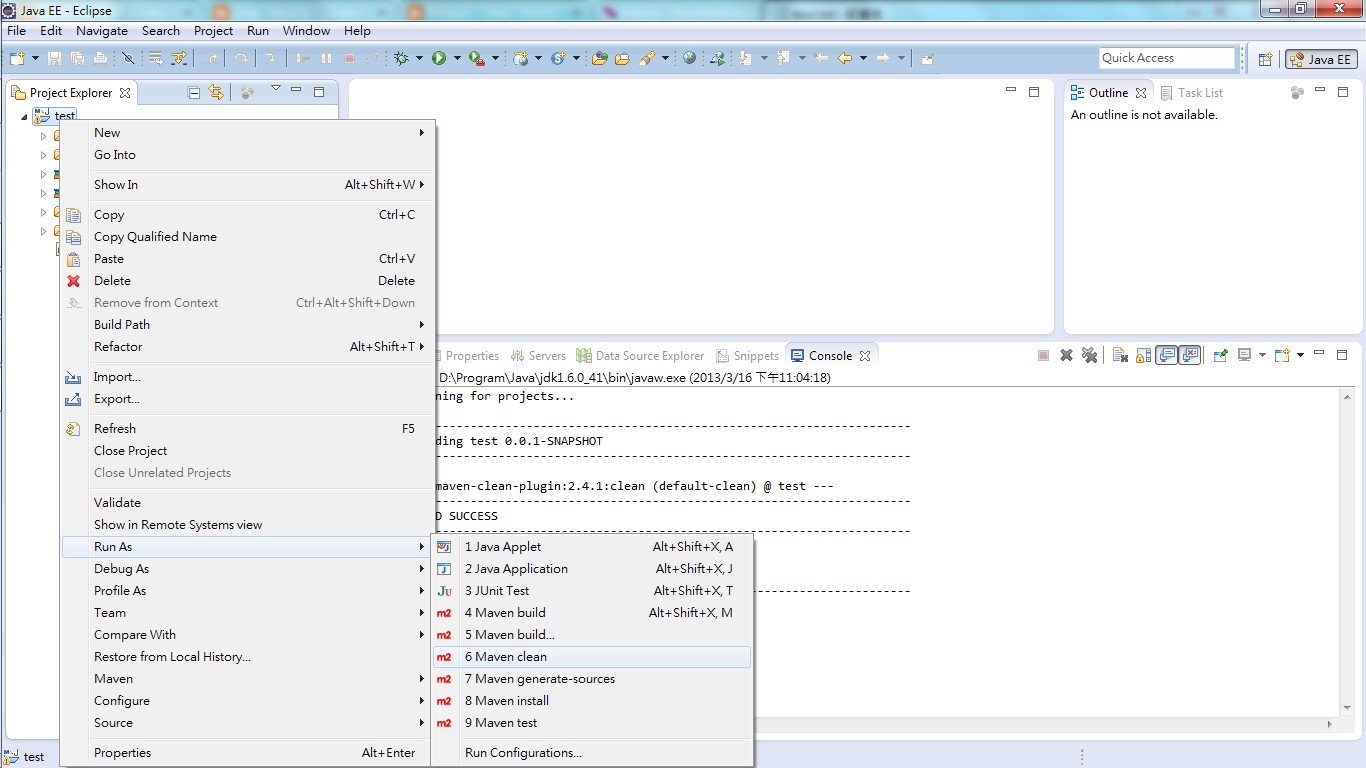Toggle Show Console on standard output change
This screenshot has height=768, width=1366.
(1166, 355)
